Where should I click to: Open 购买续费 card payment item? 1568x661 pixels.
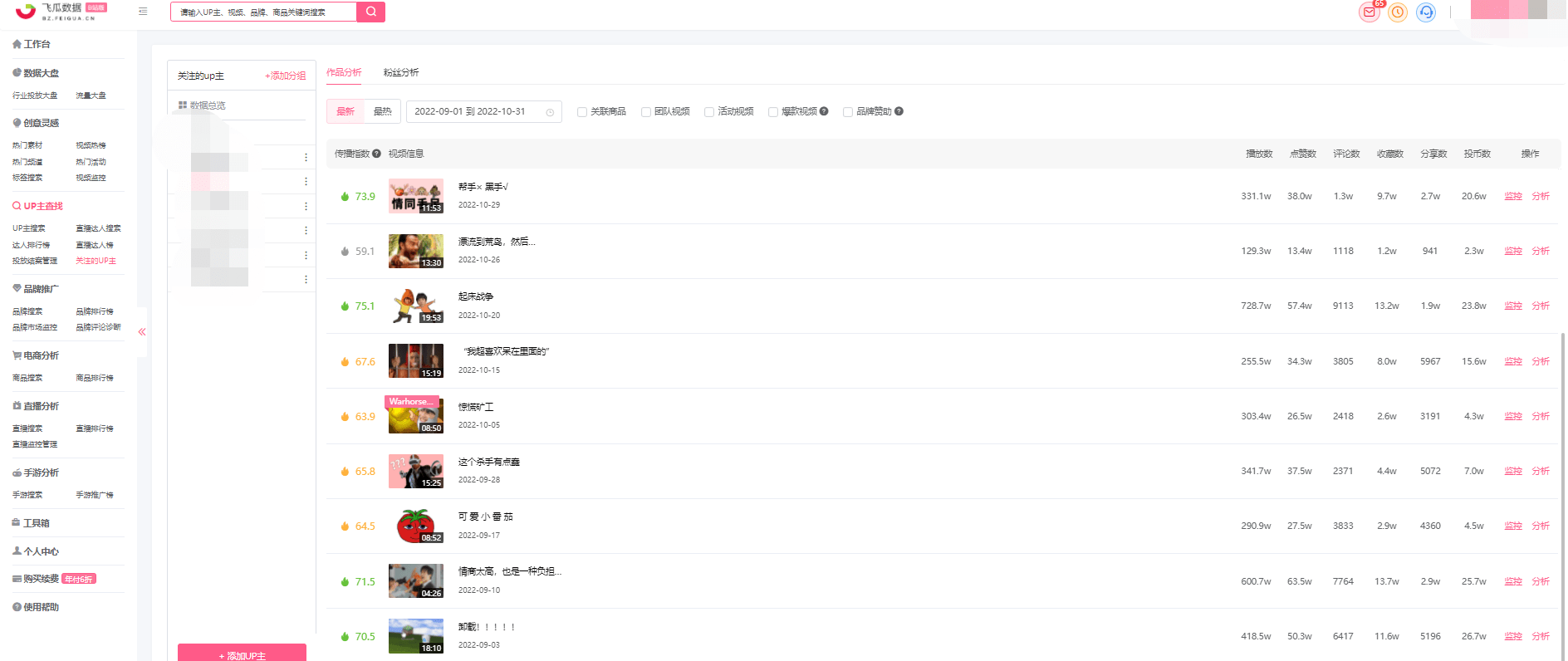[x=36, y=579]
